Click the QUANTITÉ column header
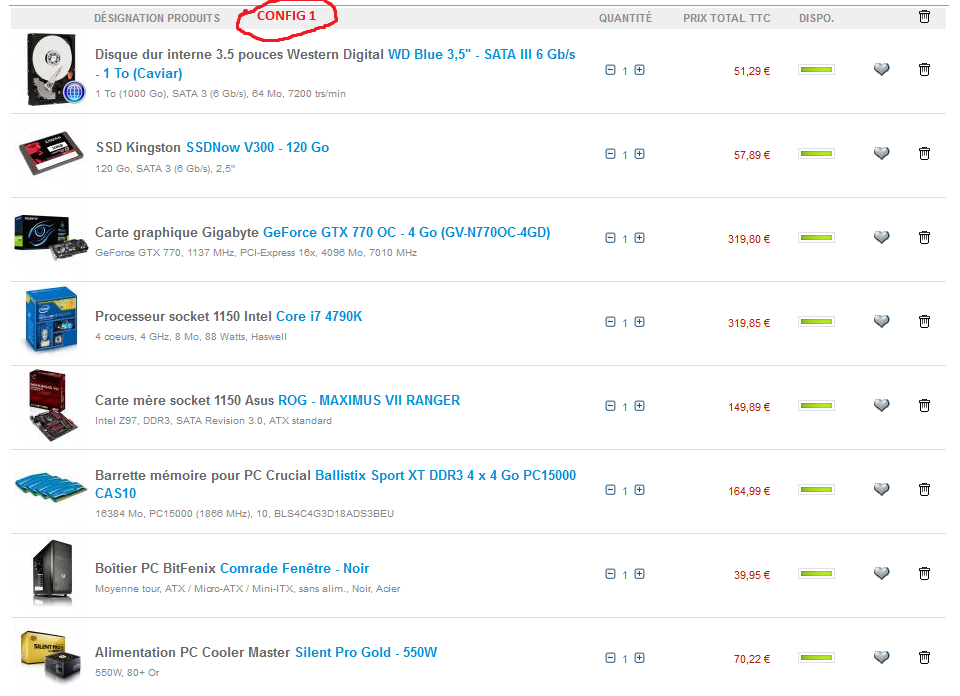This screenshot has height=696, width=960. coord(625,18)
